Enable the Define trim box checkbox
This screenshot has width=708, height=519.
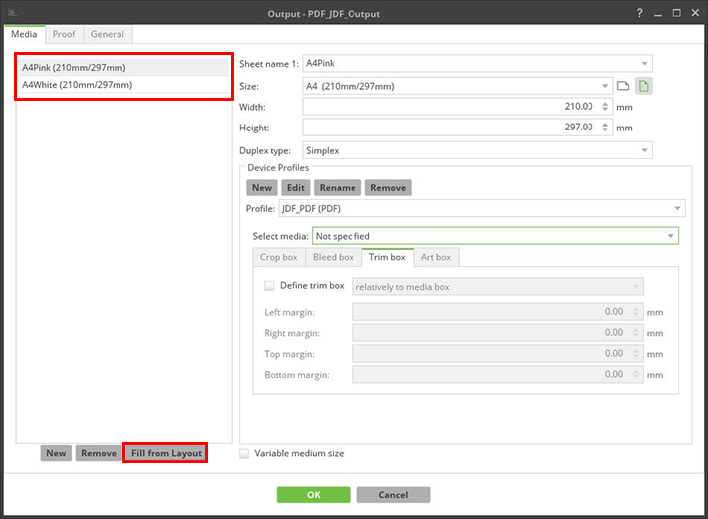269,286
